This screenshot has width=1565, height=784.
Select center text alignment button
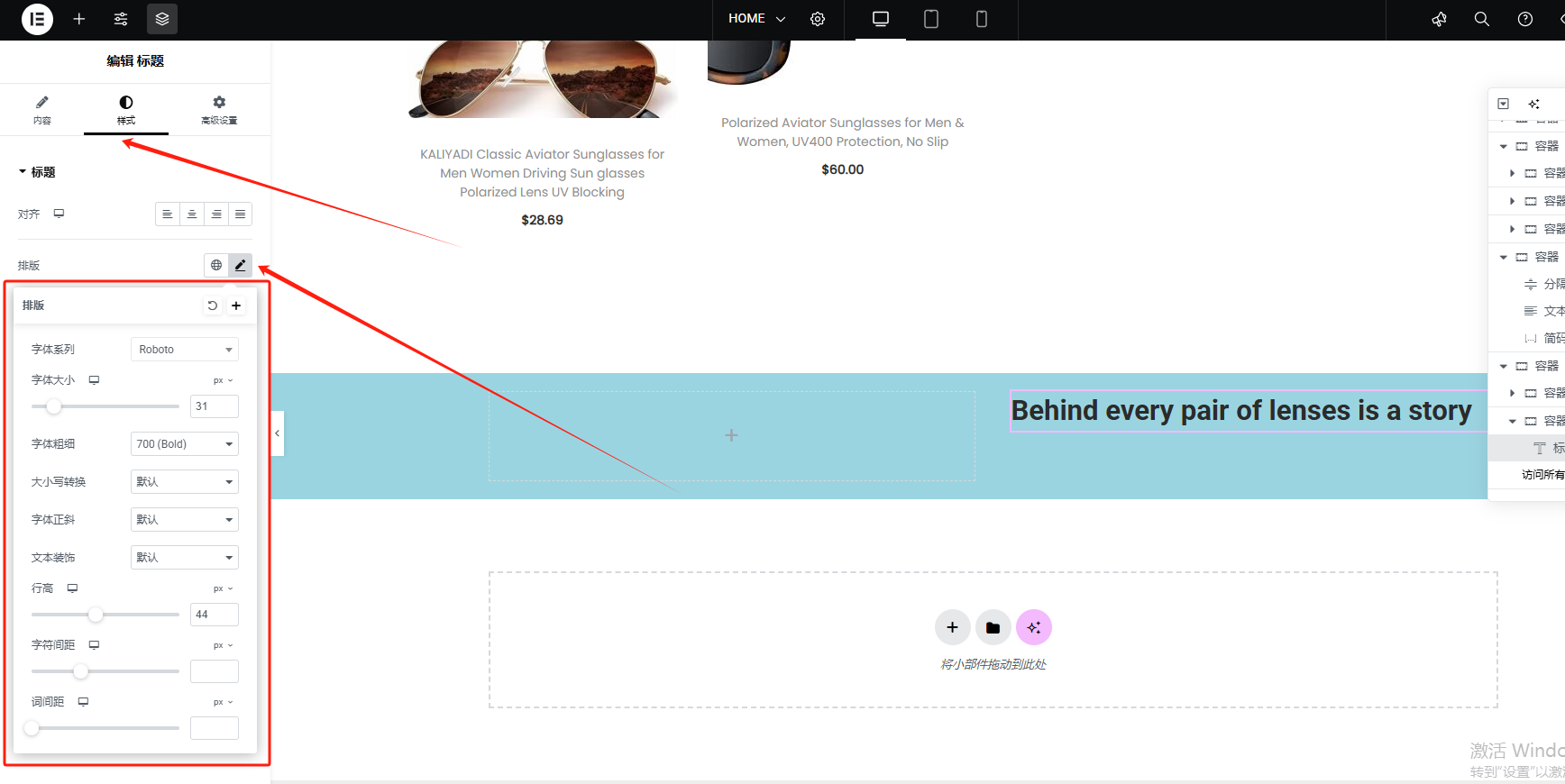tap(192, 214)
